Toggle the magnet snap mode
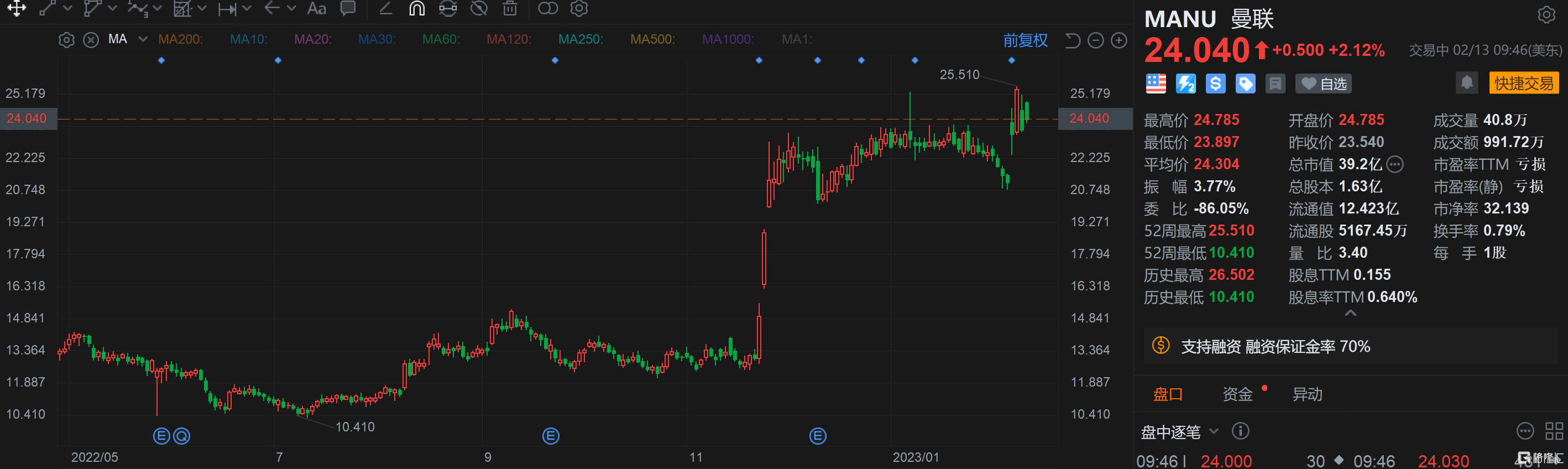This screenshot has width=1568, height=469. [x=417, y=8]
